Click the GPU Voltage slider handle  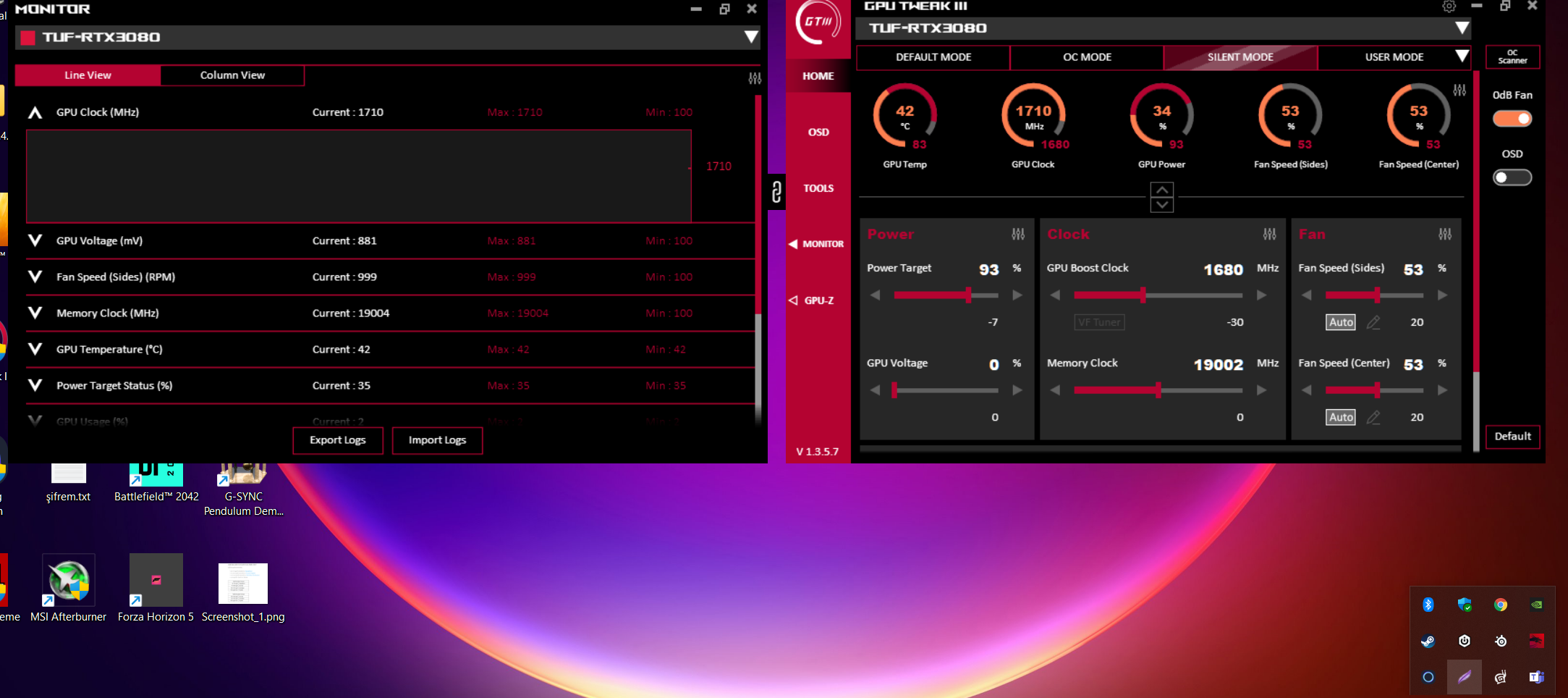(894, 390)
